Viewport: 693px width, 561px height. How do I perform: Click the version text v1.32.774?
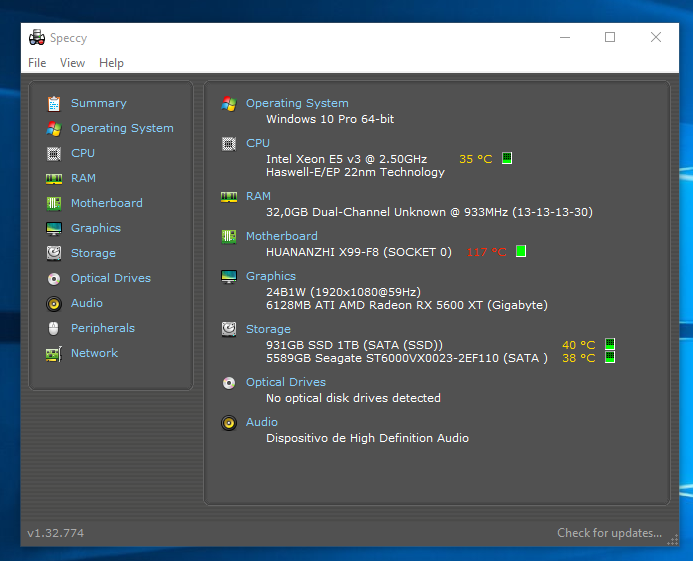pos(56,533)
